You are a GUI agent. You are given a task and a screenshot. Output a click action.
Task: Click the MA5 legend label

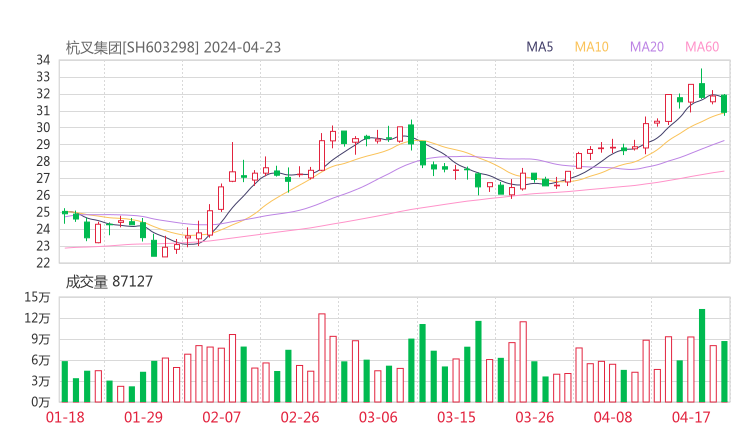tap(539, 47)
